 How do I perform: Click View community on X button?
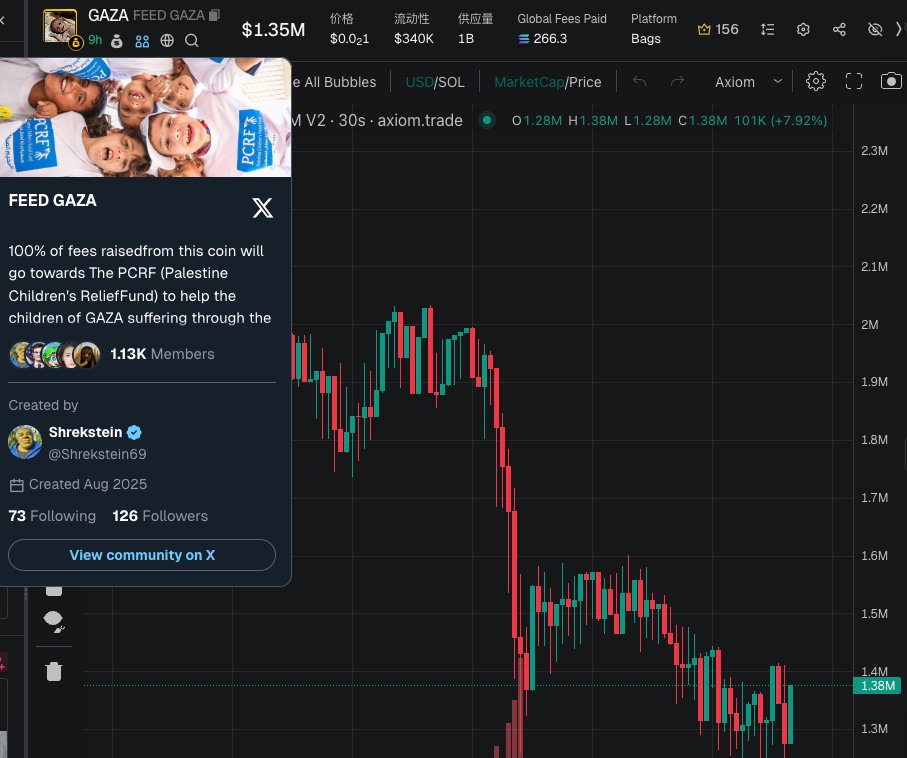click(142, 555)
